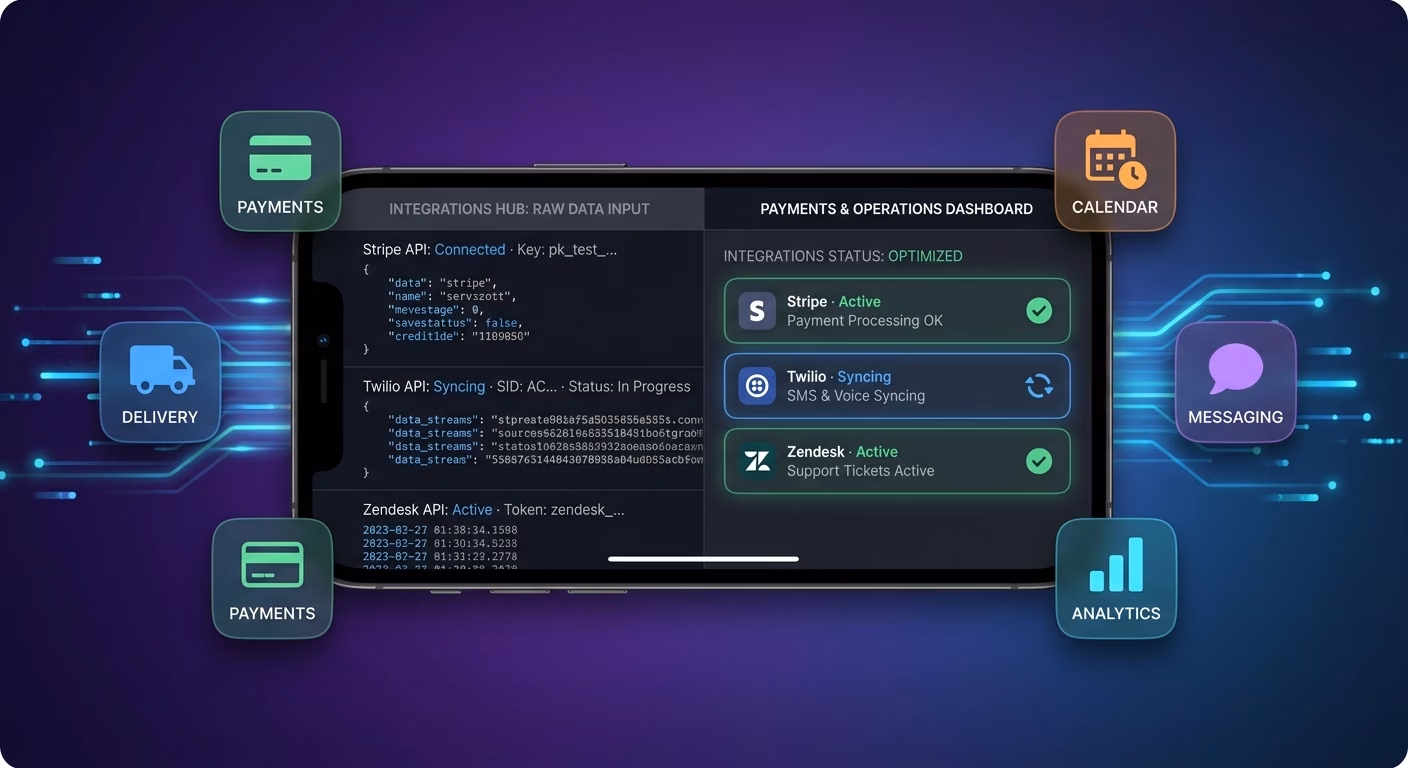The image size is (1408, 768).
Task: Click the green checkmark on the Zendesk card
Action: pyautogui.click(x=1039, y=461)
